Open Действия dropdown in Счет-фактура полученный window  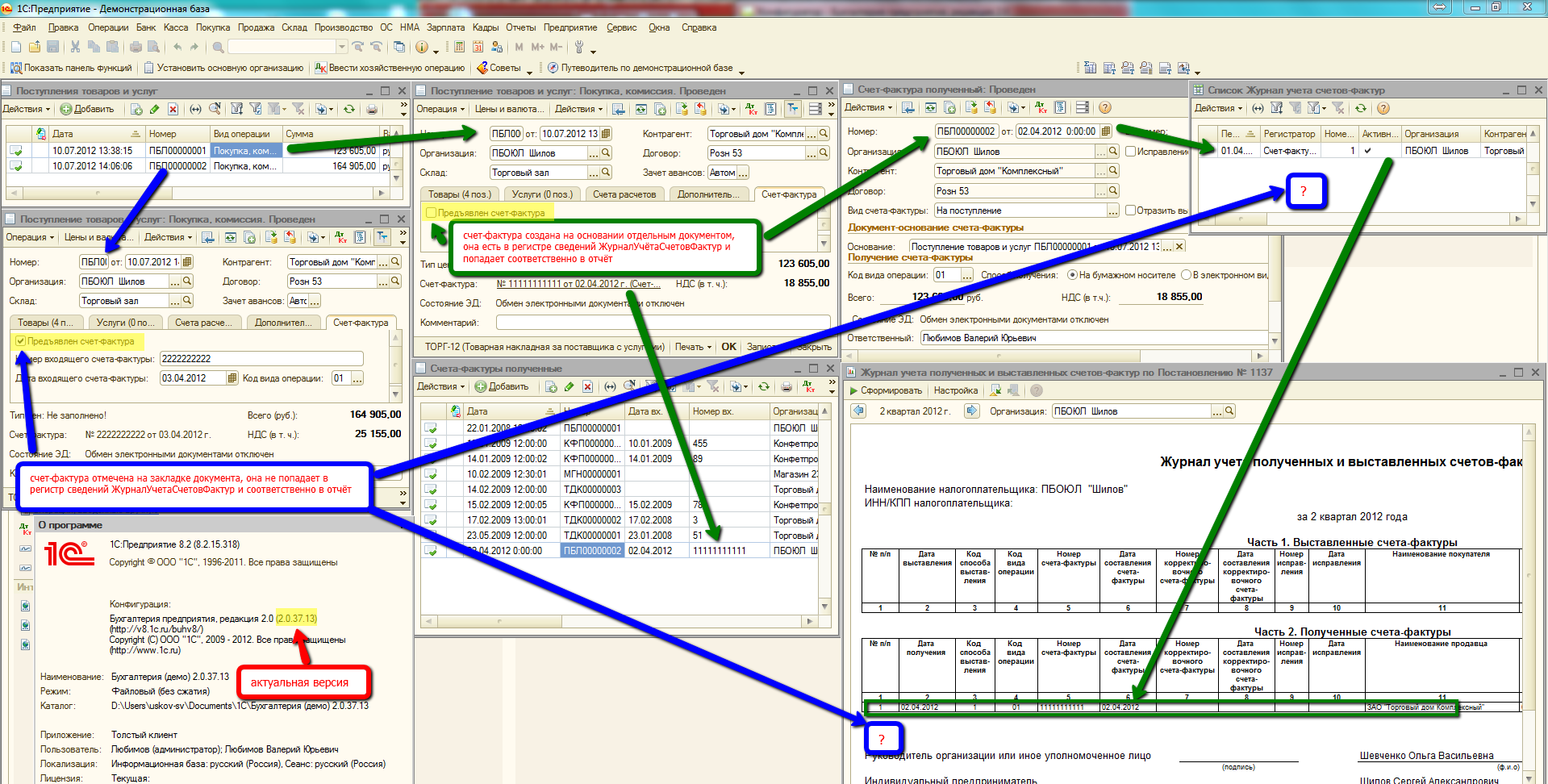pos(868,107)
